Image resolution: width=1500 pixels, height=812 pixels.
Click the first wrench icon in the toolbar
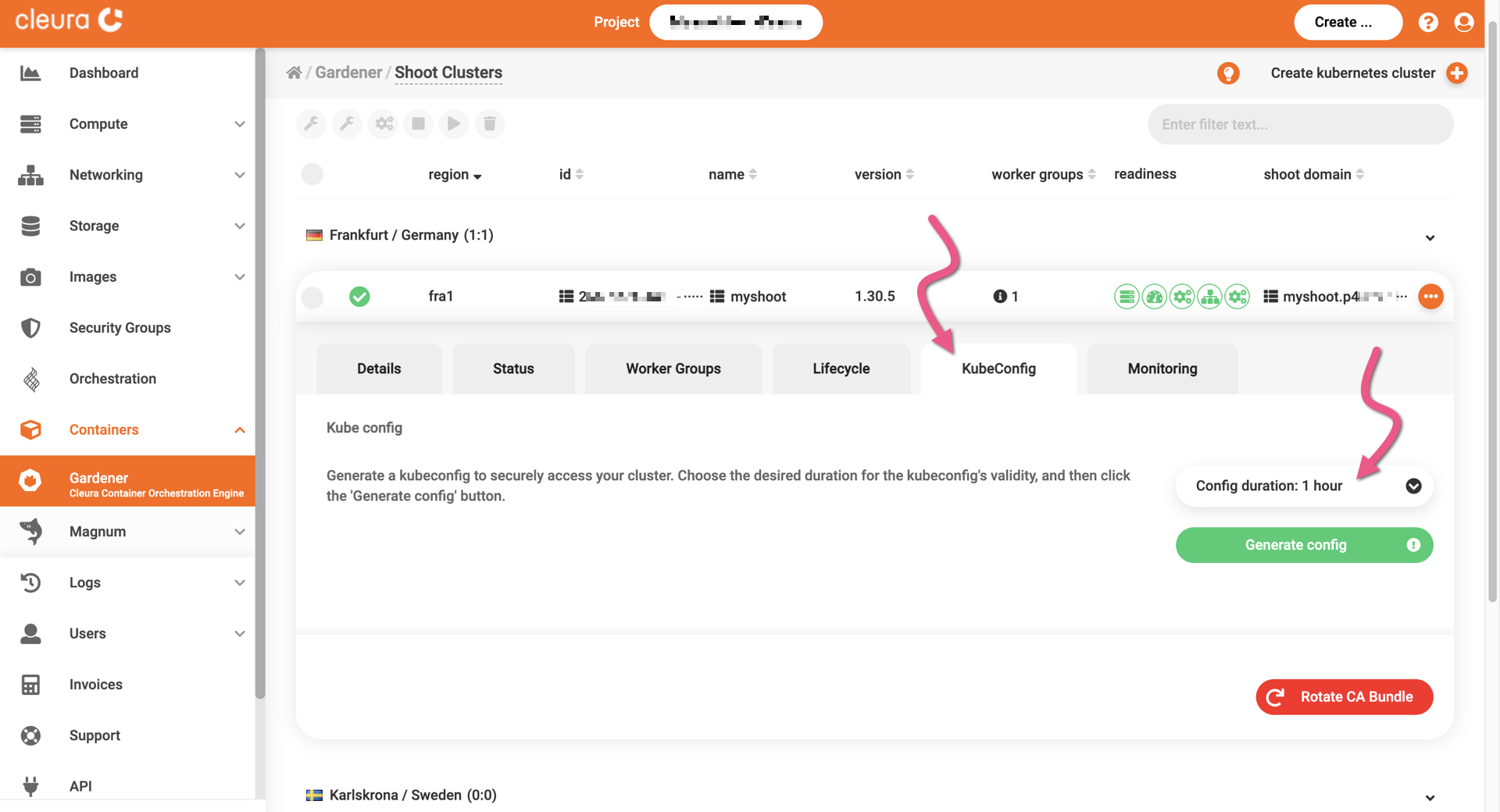click(311, 123)
